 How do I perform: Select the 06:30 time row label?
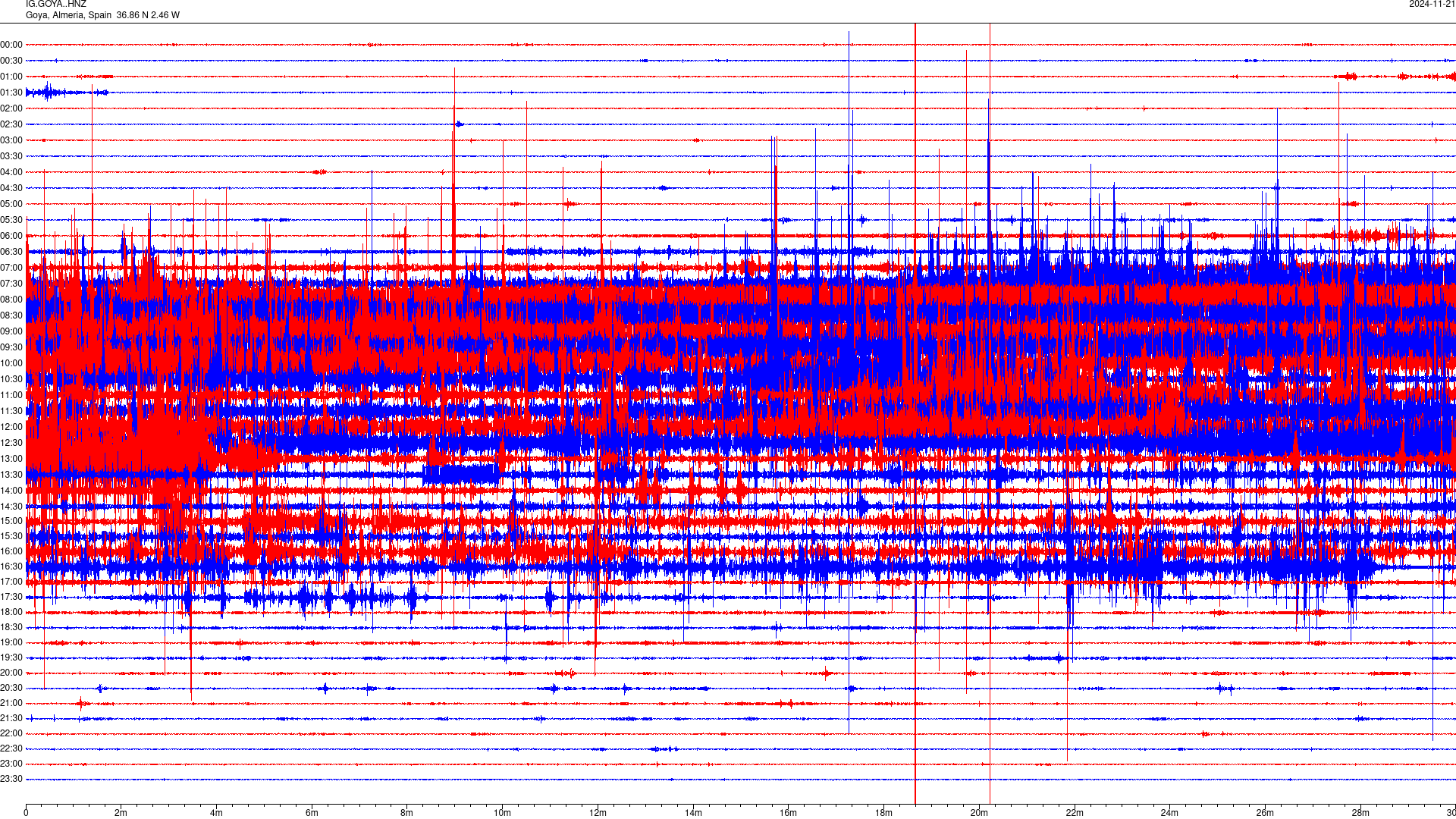[11, 252]
